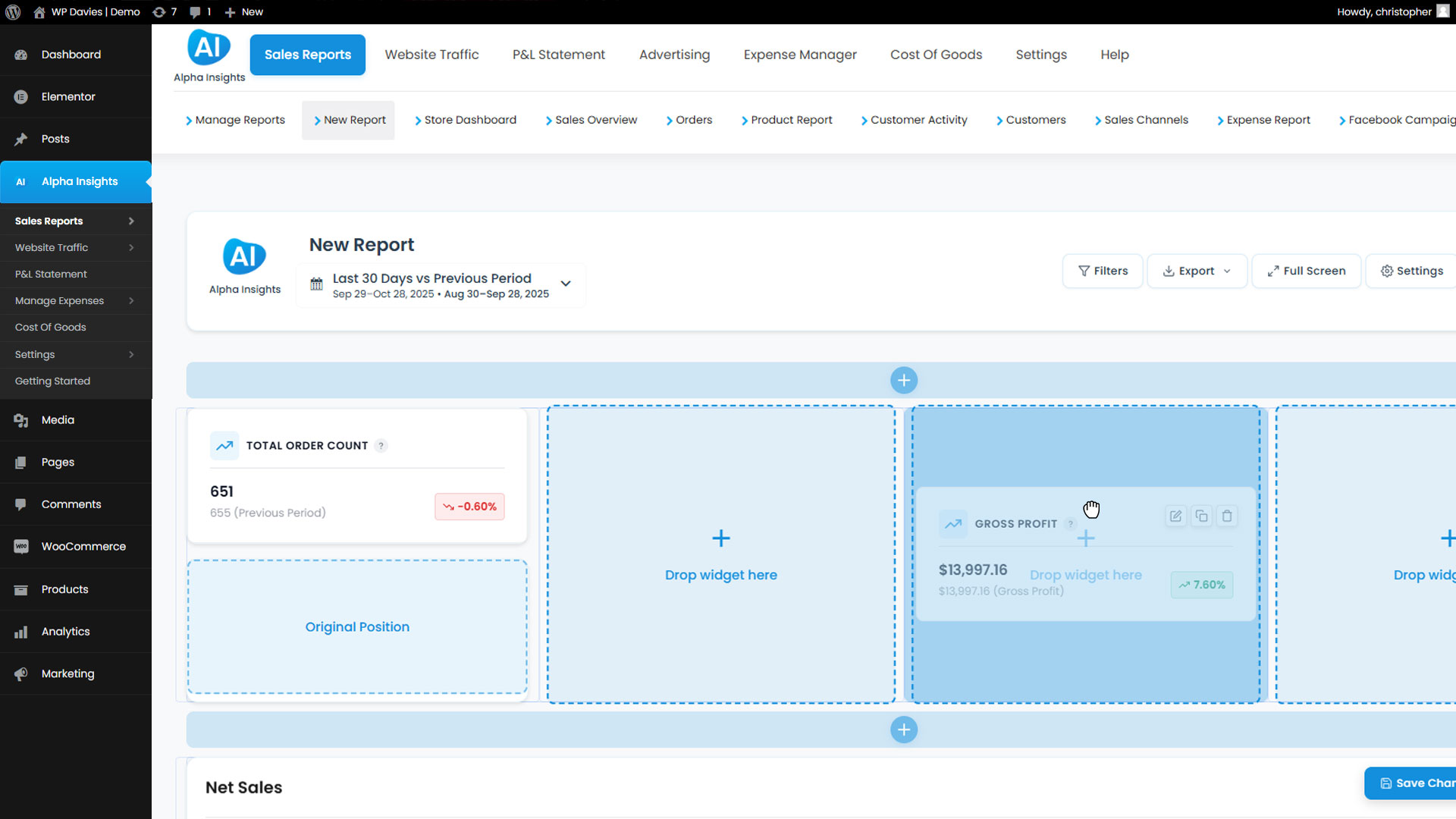The image size is (1456, 819).
Task: Open WooCommerce in the sidebar
Action: click(83, 547)
